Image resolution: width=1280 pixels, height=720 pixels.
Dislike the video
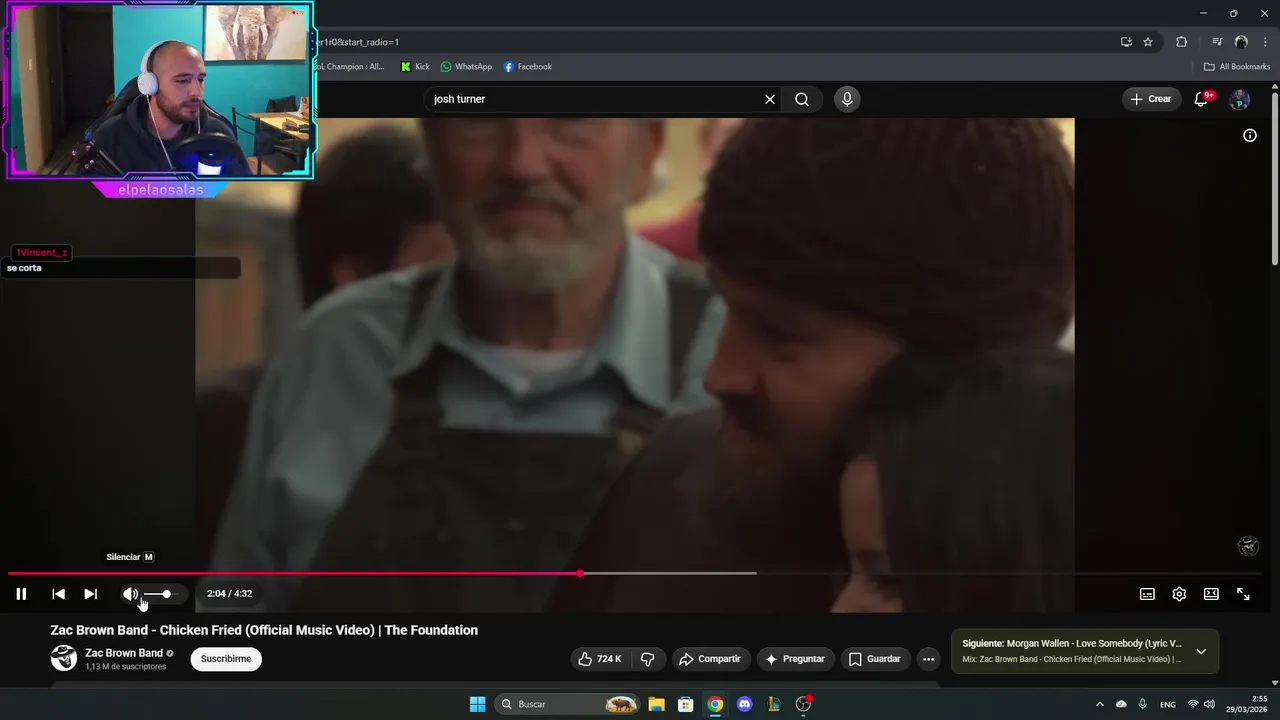coord(647,659)
